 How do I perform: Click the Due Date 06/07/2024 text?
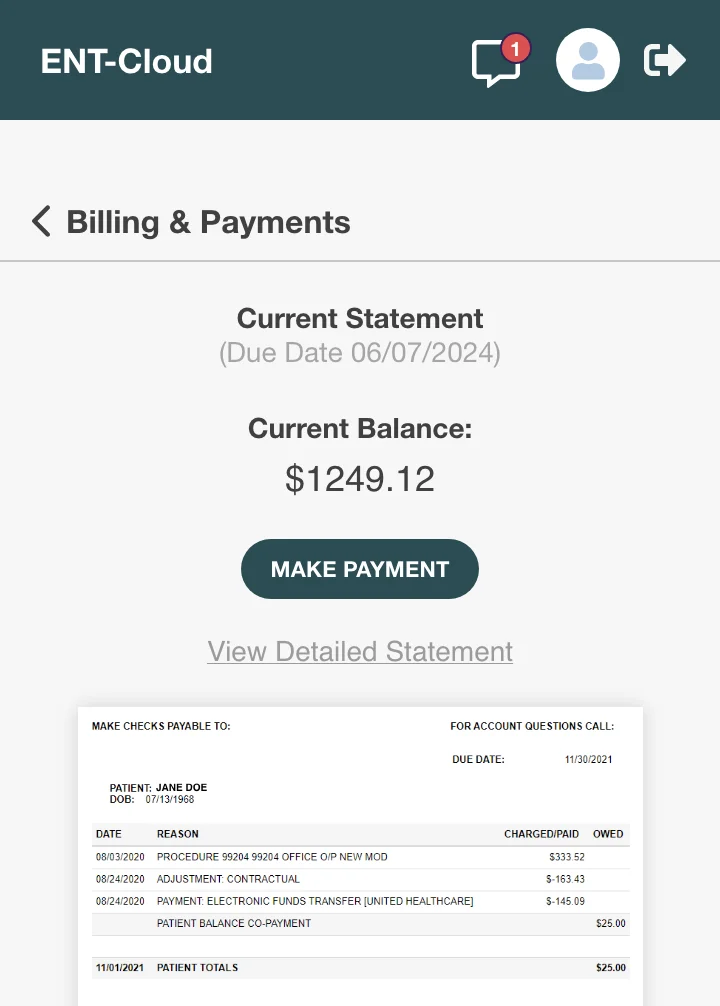pos(359,352)
